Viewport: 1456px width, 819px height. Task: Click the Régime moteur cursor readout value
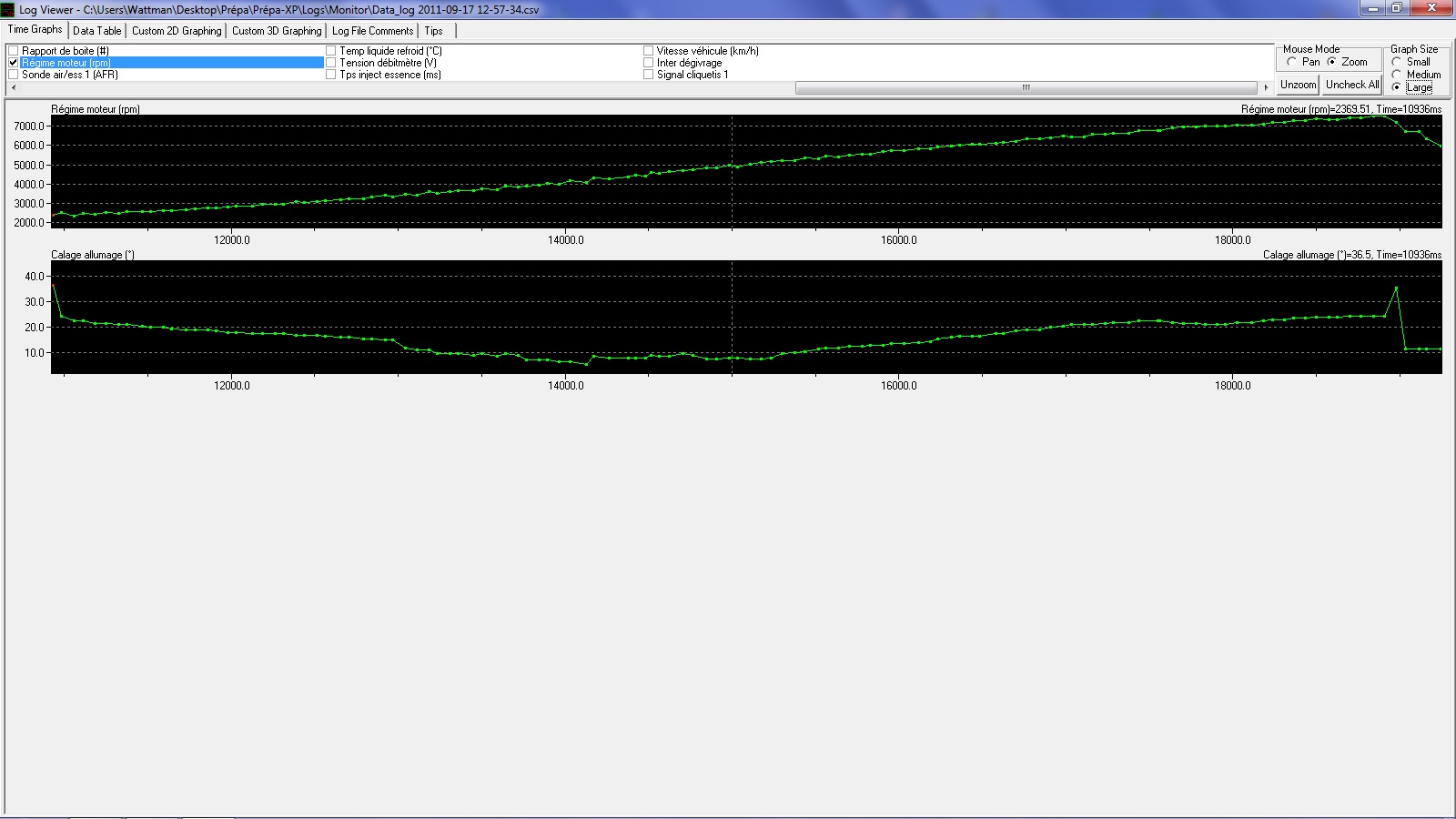[x=1341, y=109]
